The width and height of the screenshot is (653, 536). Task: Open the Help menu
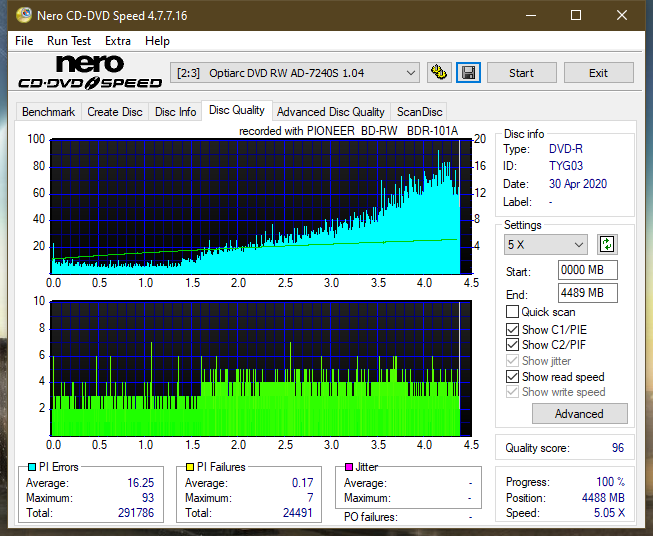(x=157, y=41)
